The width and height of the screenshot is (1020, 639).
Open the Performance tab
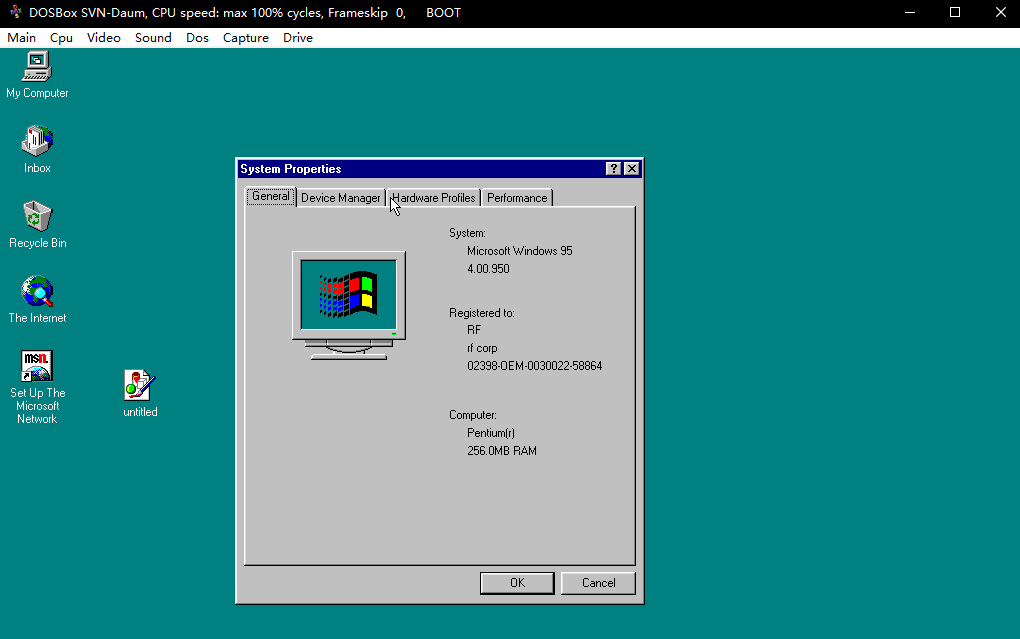pos(516,197)
